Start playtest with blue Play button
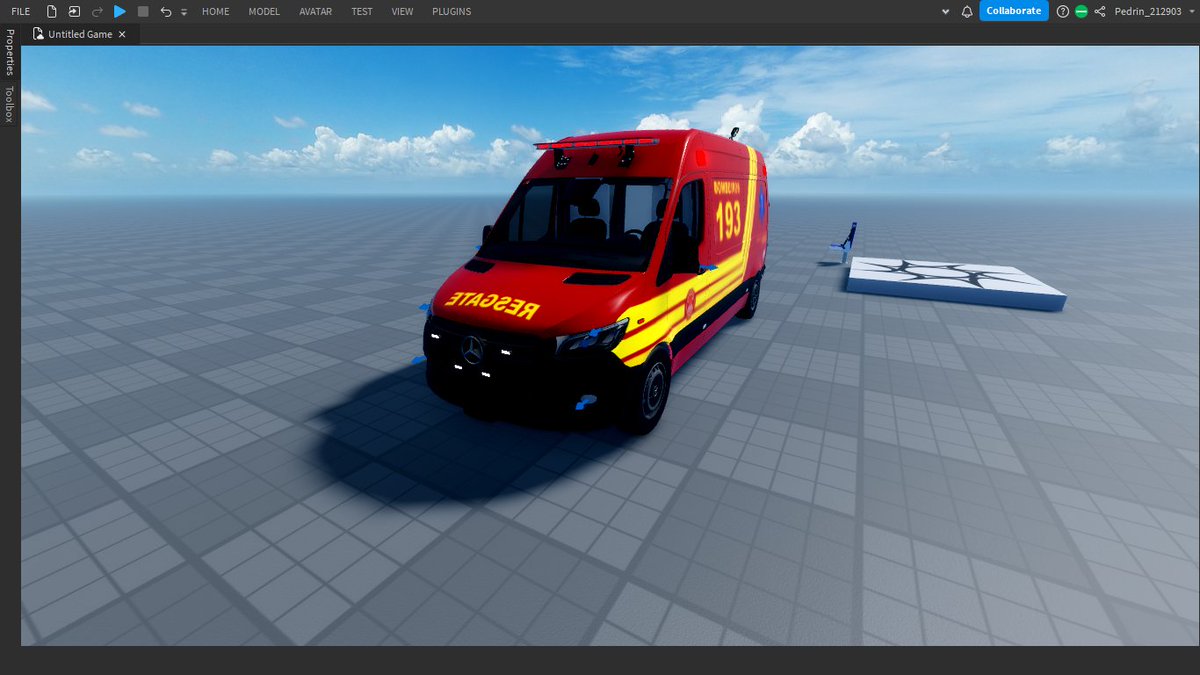Image resolution: width=1200 pixels, height=675 pixels. click(120, 12)
